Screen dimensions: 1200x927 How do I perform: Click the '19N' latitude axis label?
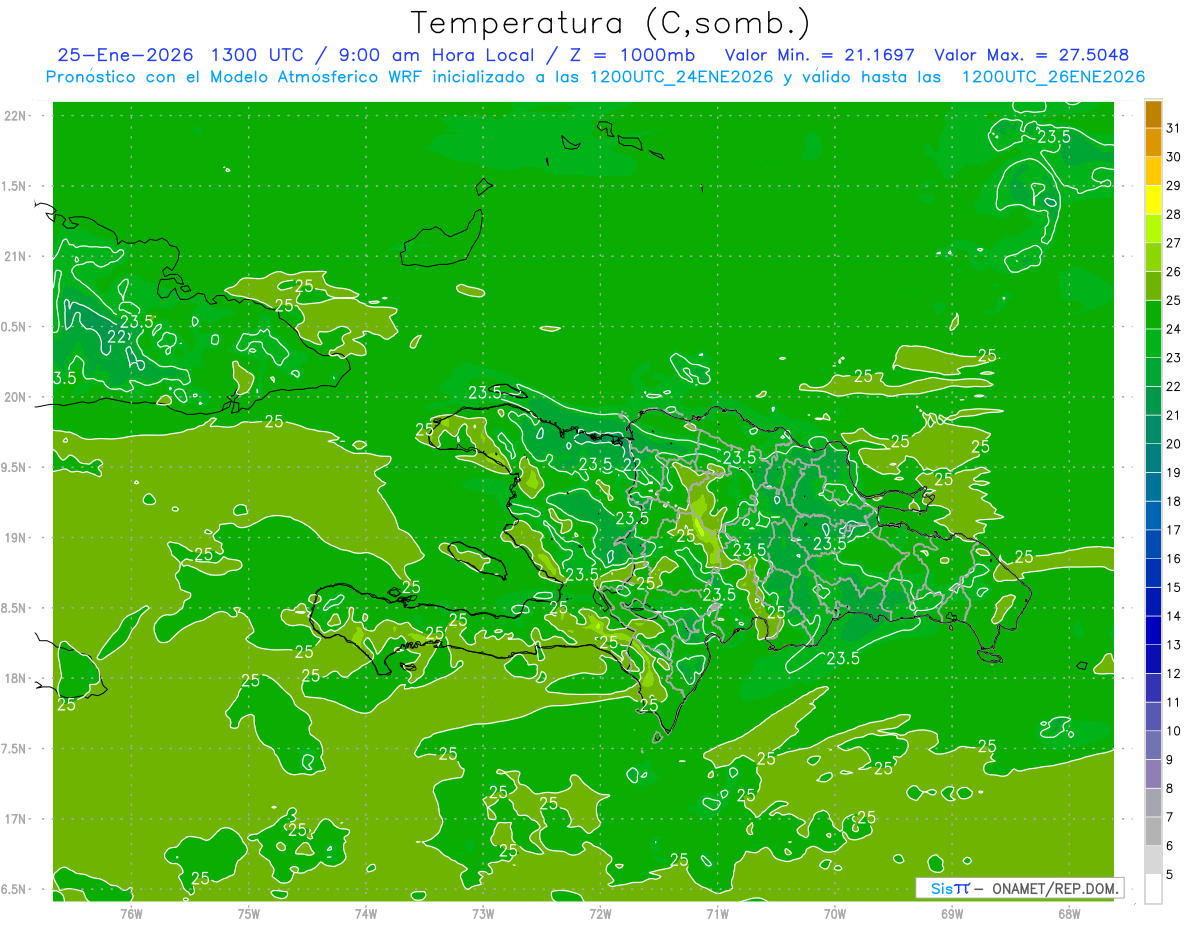16,538
